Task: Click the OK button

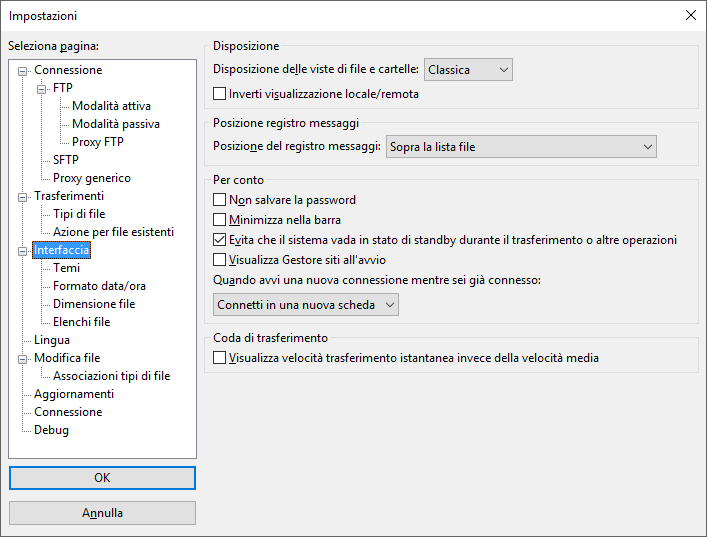Action: pos(102,478)
